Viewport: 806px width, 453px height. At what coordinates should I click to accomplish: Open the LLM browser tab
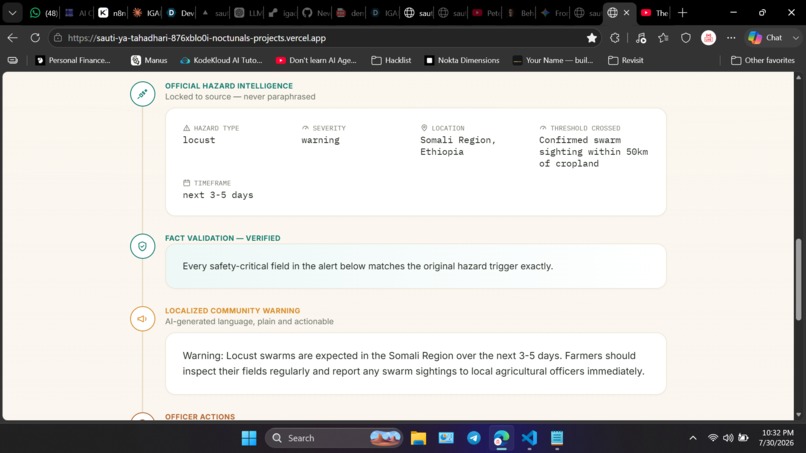click(x=248, y=13)
